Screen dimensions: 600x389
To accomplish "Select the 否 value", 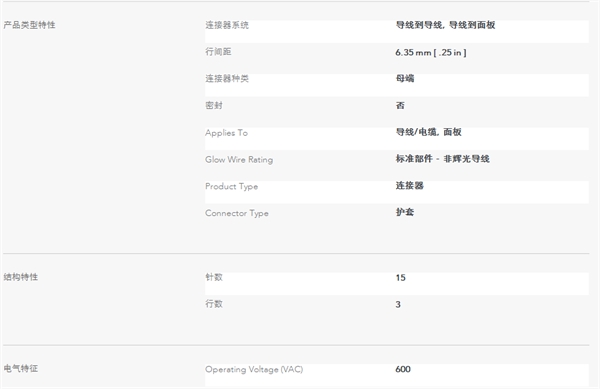I will point(400,105).
